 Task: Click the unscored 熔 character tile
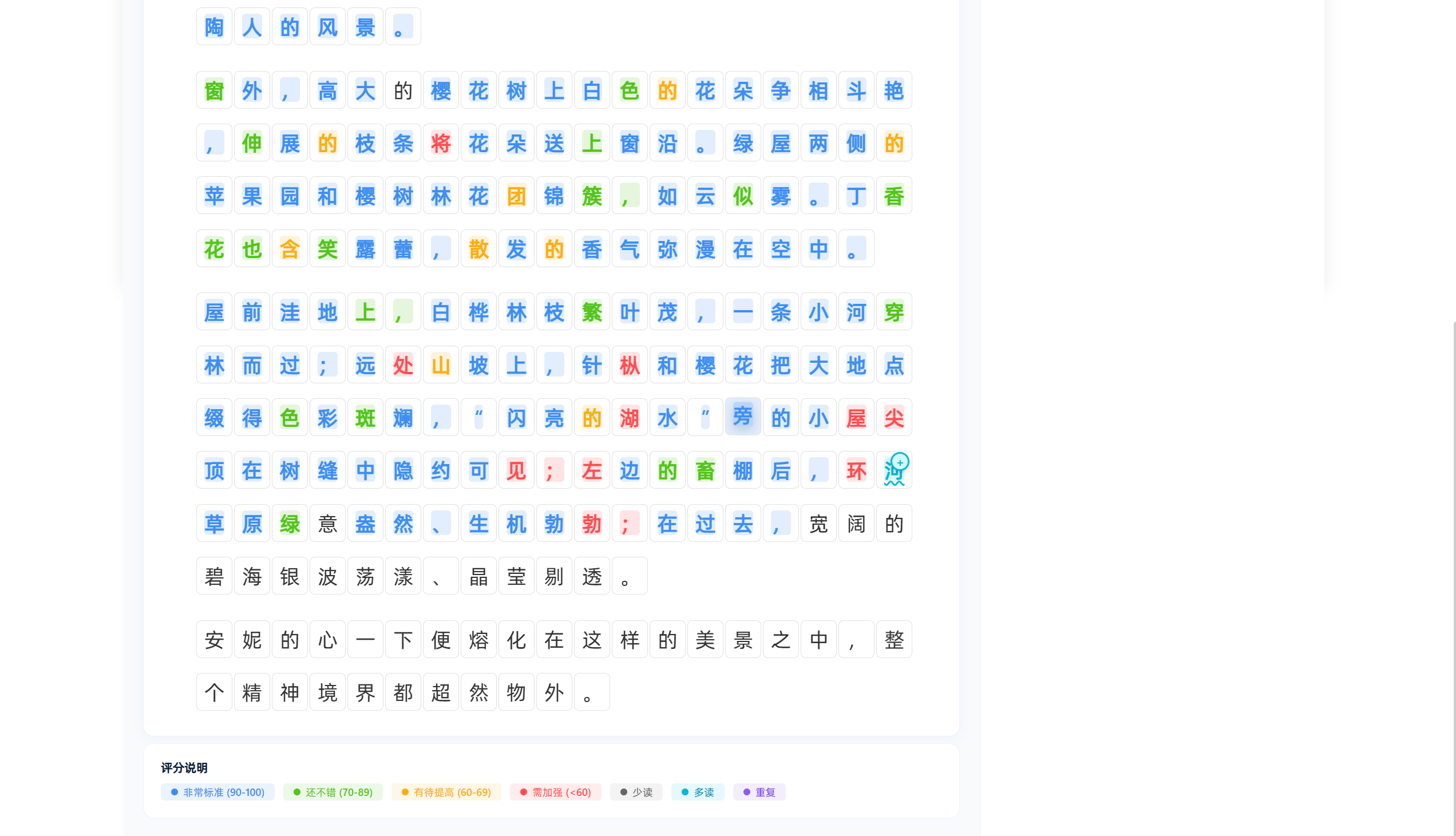pos(478,639)
